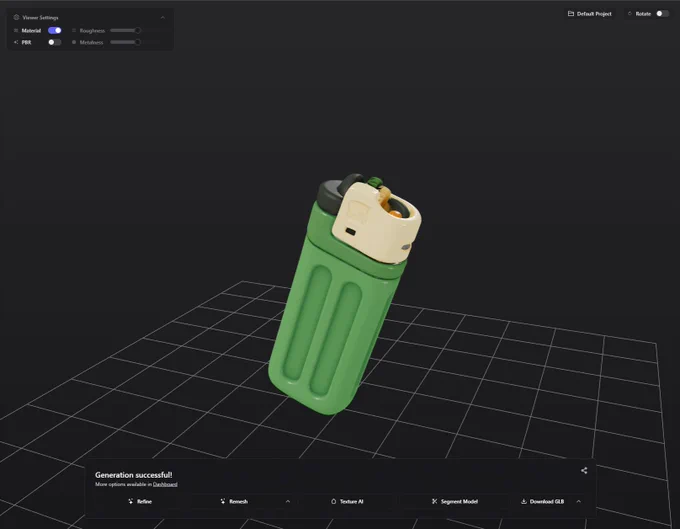
Task: Click the PBR label icon
Action: pyautogui.click(x=16, y=42)
